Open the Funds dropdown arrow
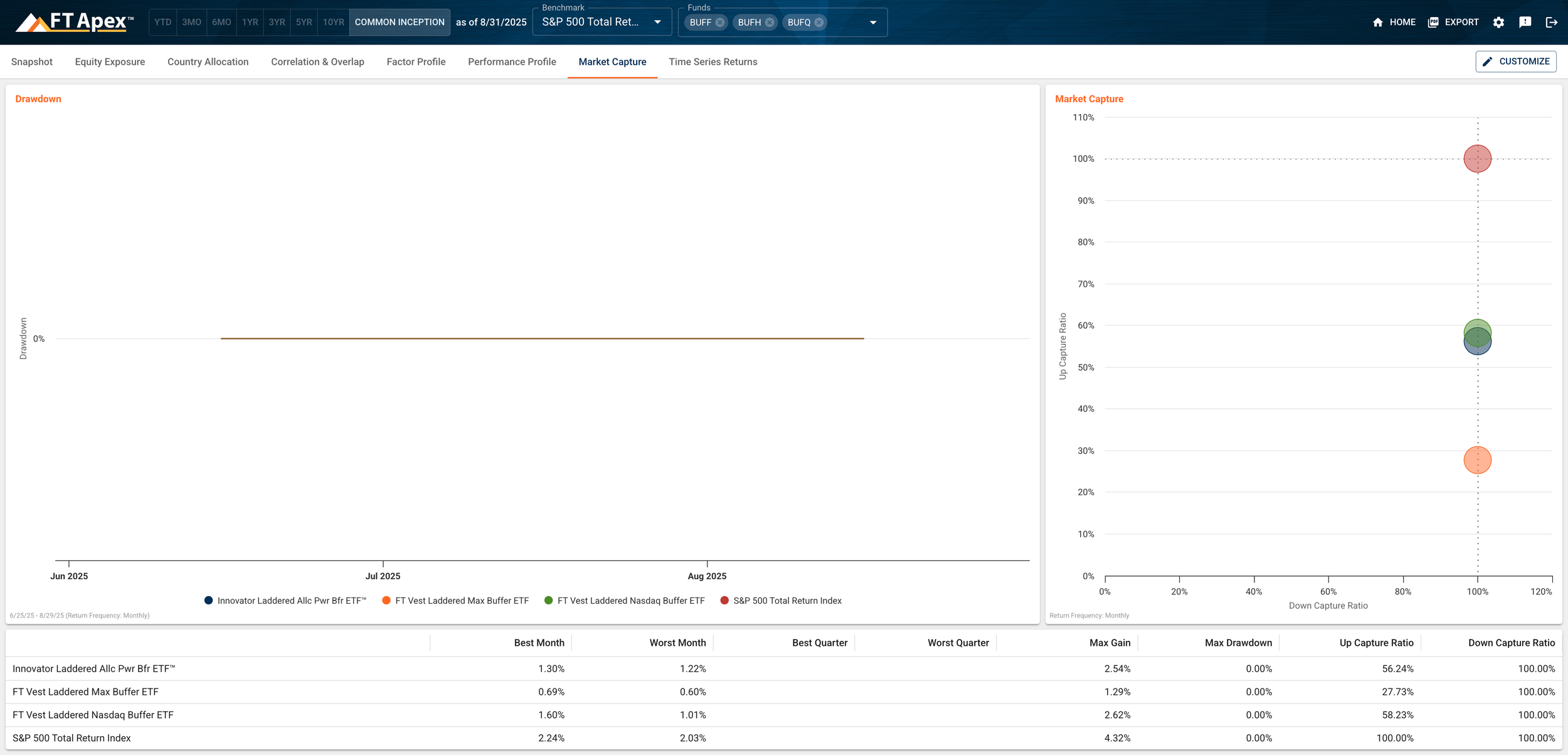 [x=872, y=22]
